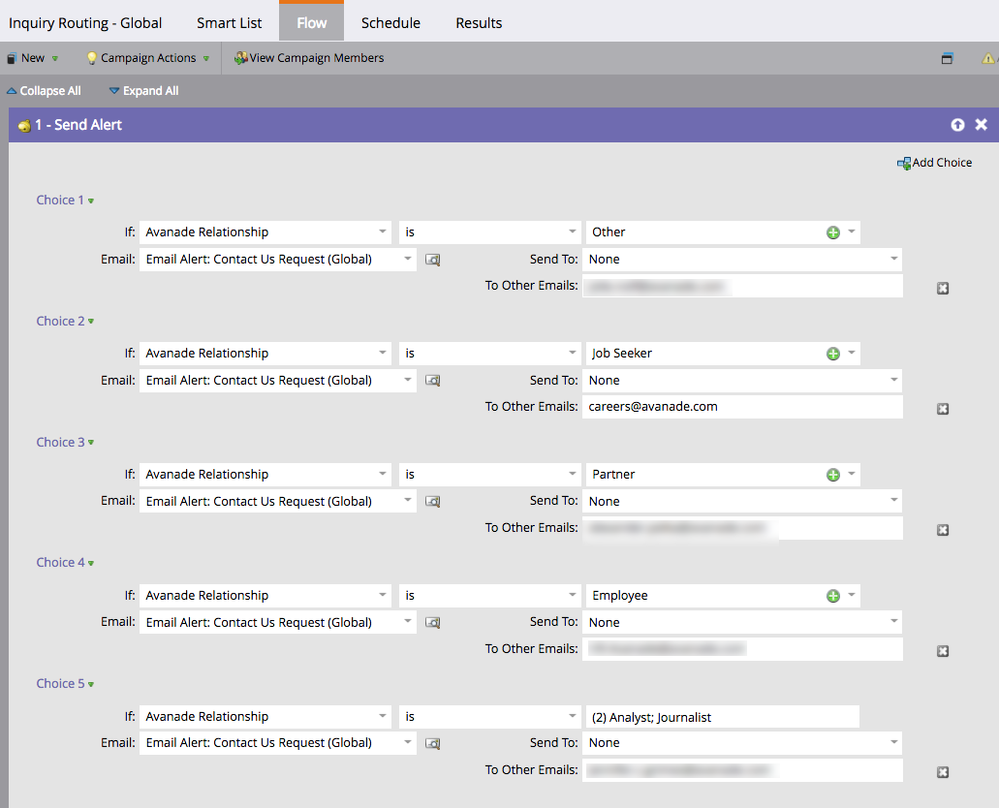This screenshot has height=808, width=999.
Task: Click Choice 1 To Other Emails field
Action: pyautogui.click(x=742, y=286)
